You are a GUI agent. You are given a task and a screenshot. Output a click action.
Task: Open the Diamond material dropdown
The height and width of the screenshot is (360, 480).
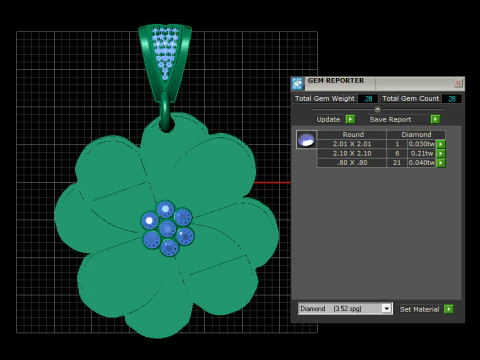[x=386, y=309]
